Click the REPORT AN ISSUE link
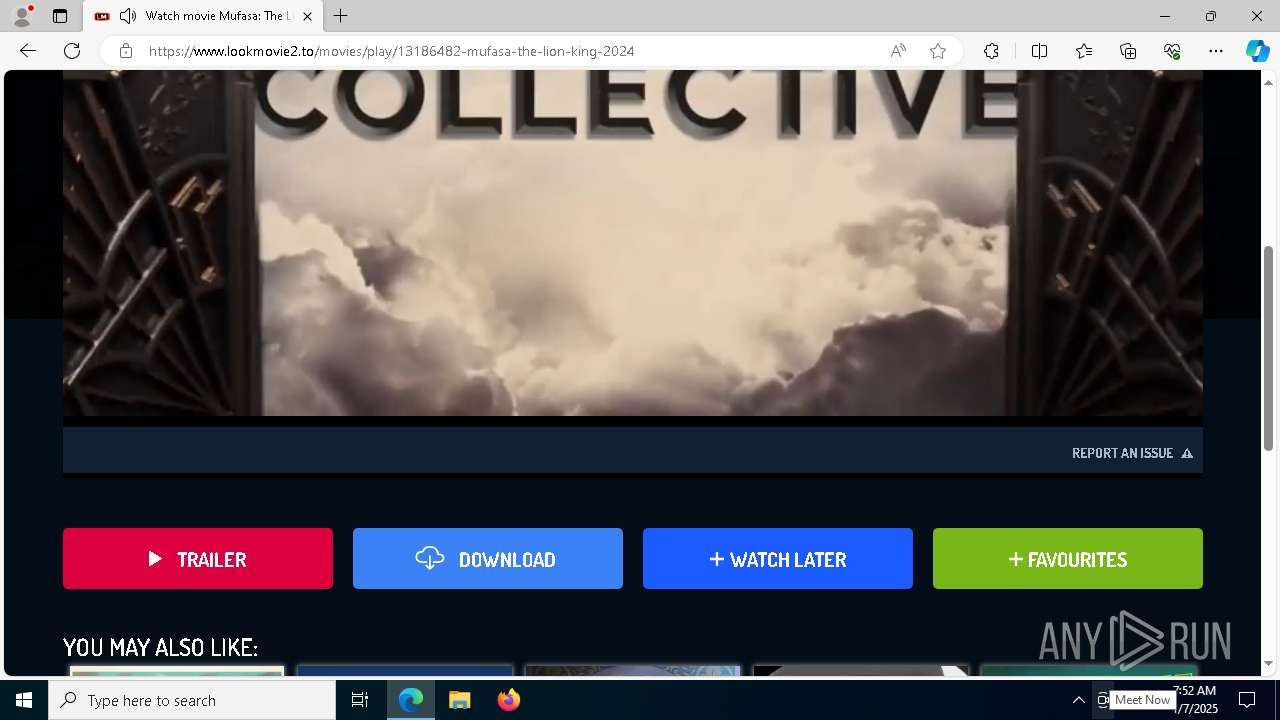Viewport: 1280px width, 720px height. point(1132,453)
